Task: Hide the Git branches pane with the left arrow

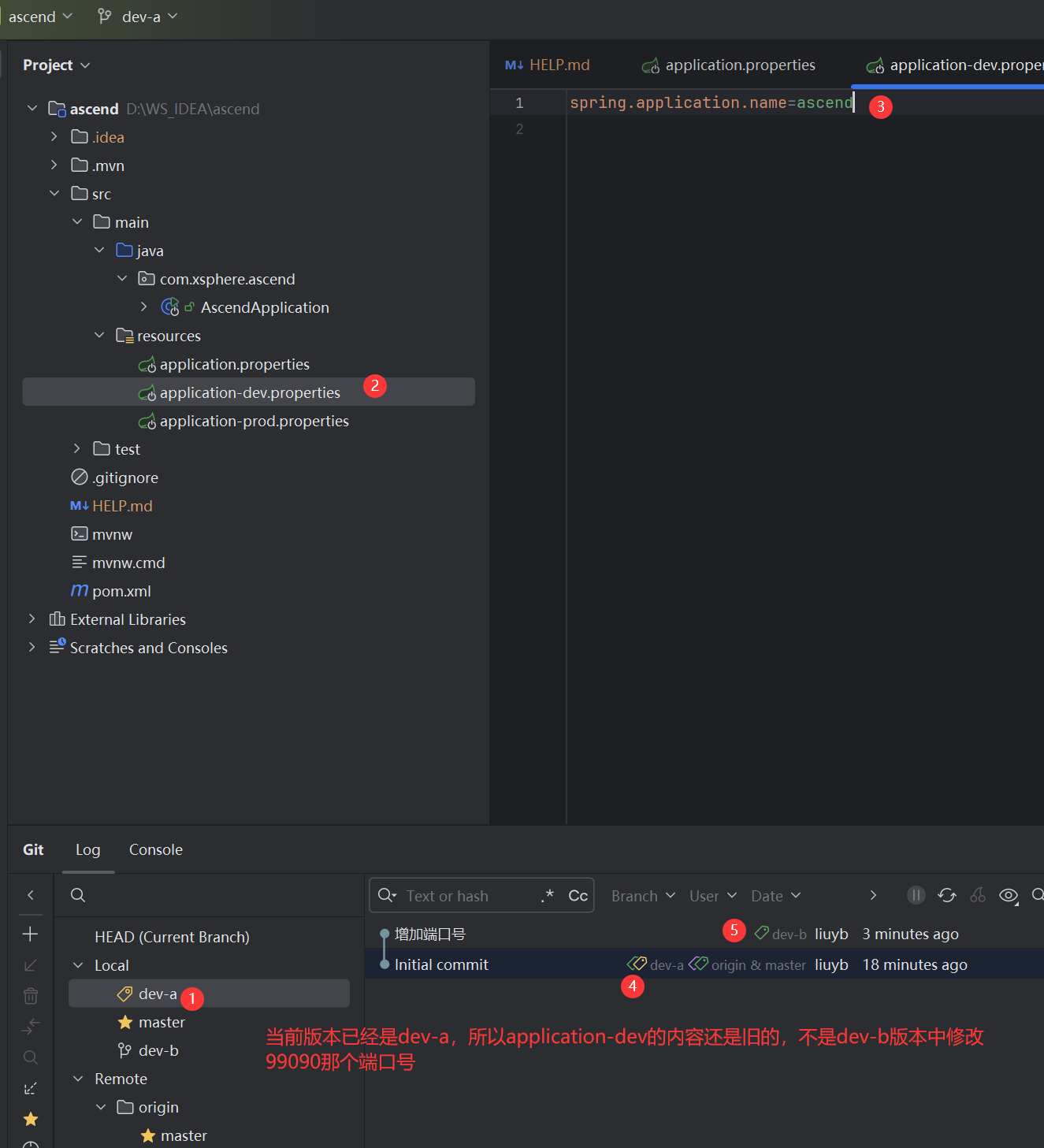Action: tap(30, 895)
